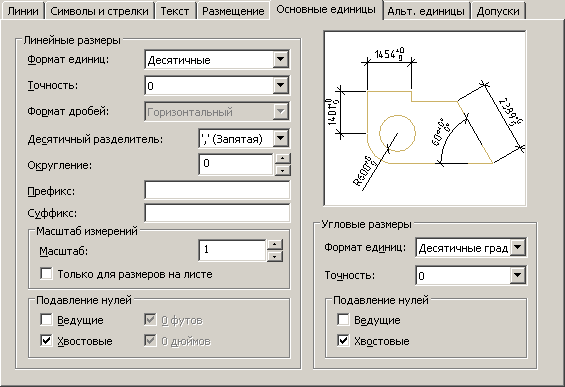Click the dimension style preview image
565x387 pixels.
click(x=425, y=119)
